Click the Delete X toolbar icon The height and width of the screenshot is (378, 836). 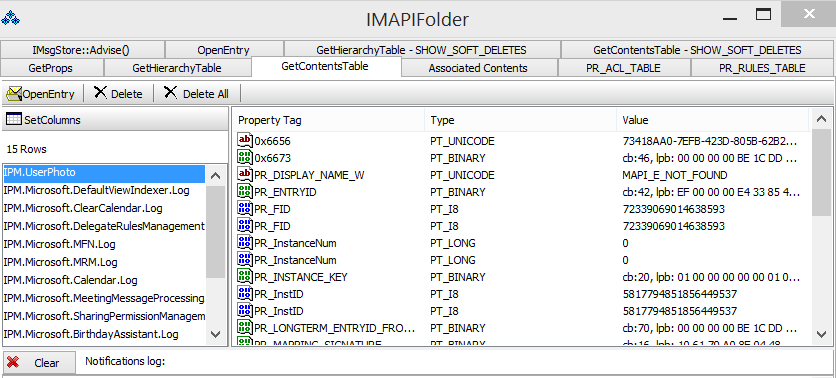pos(100,93)
